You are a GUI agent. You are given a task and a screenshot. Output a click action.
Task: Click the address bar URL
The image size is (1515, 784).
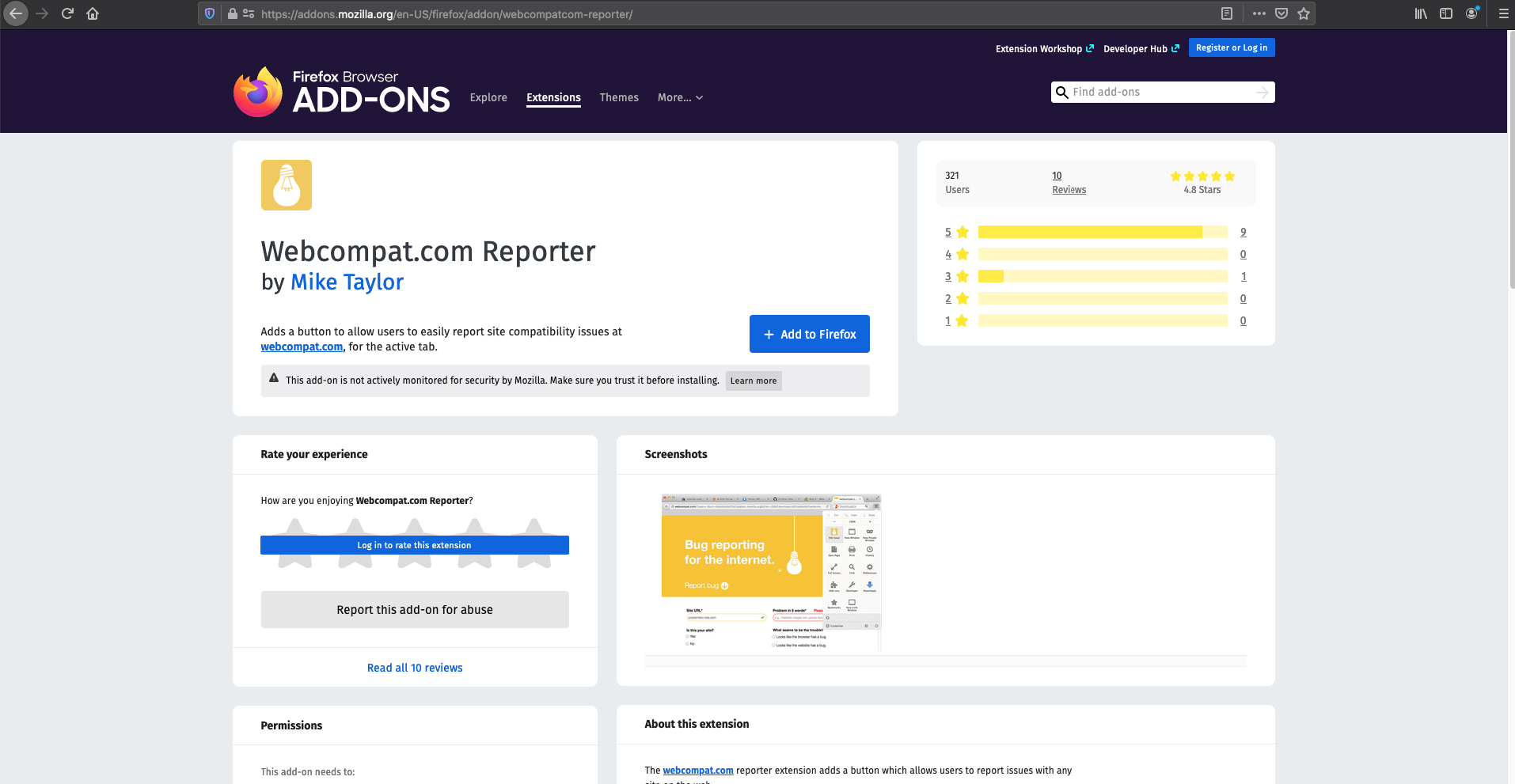coord(447,13)
